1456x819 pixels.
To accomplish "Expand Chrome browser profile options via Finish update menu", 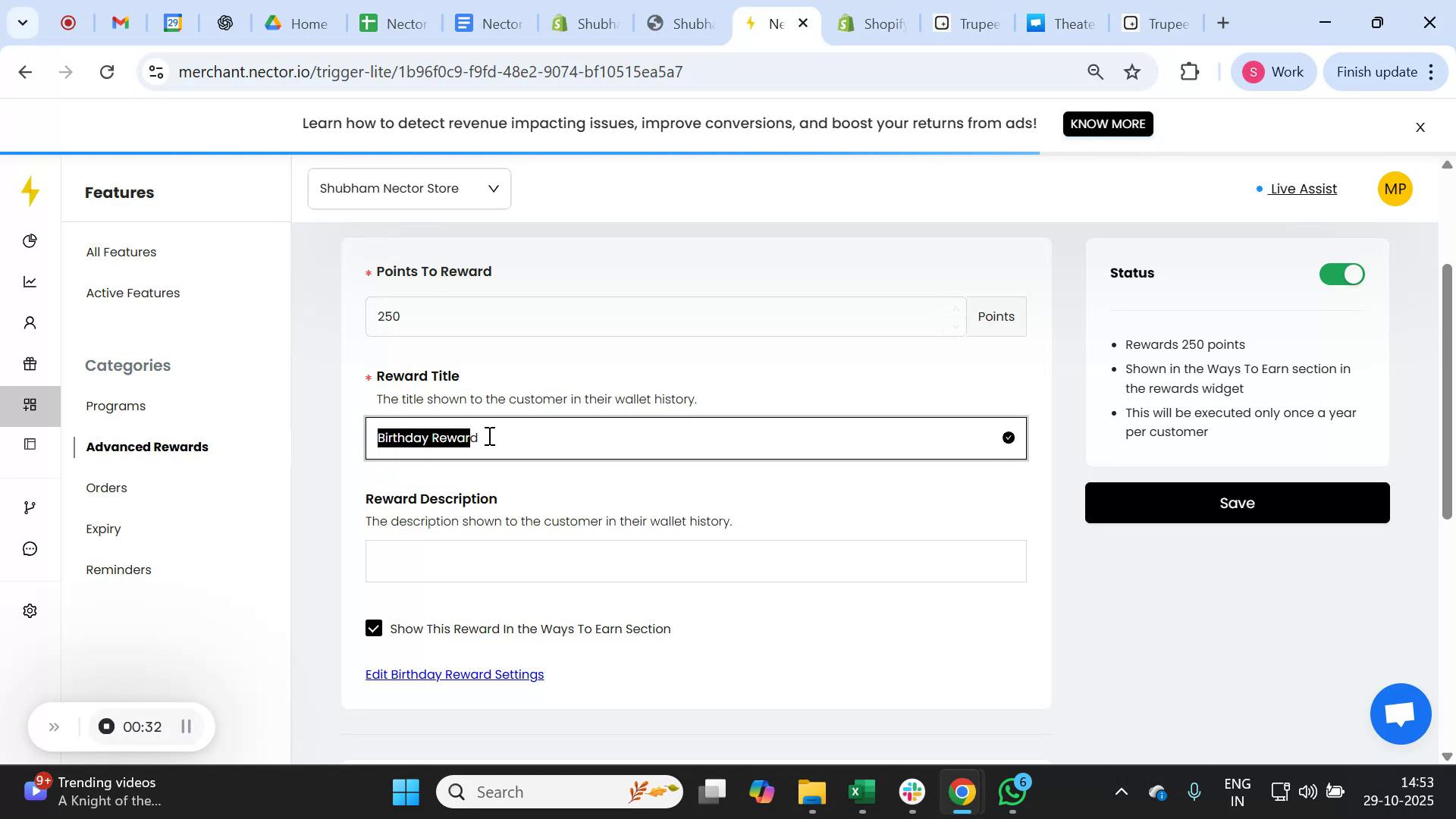I will click(1430, 71).
